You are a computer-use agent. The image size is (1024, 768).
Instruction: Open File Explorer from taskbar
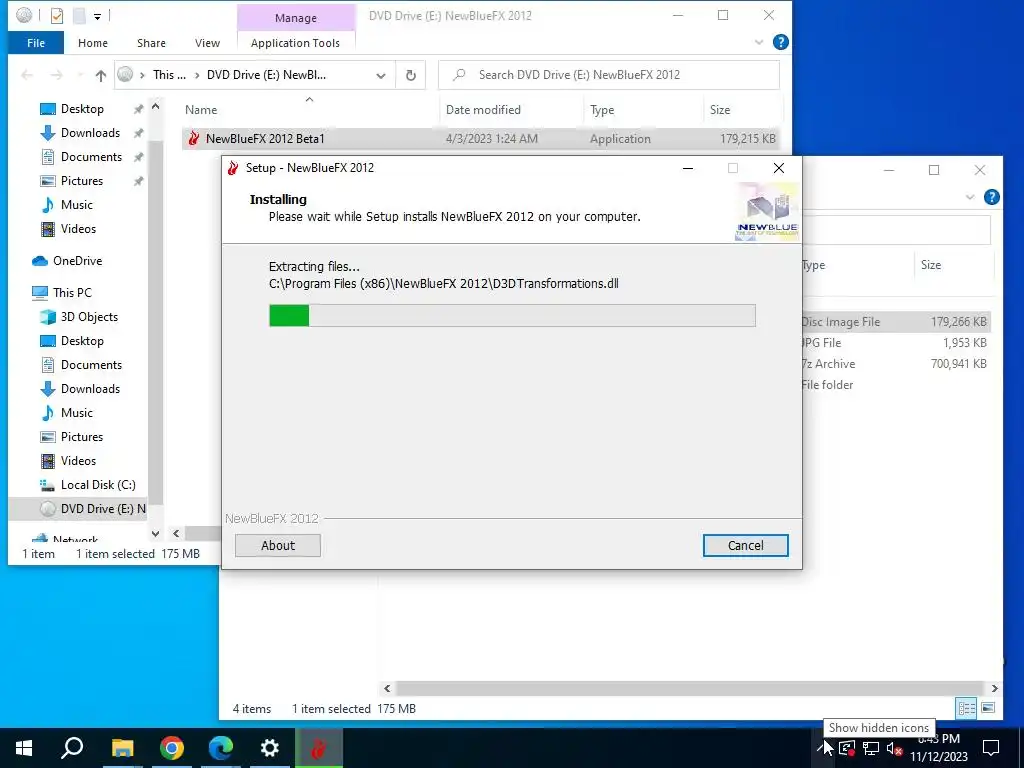click(x=122, y=748)
